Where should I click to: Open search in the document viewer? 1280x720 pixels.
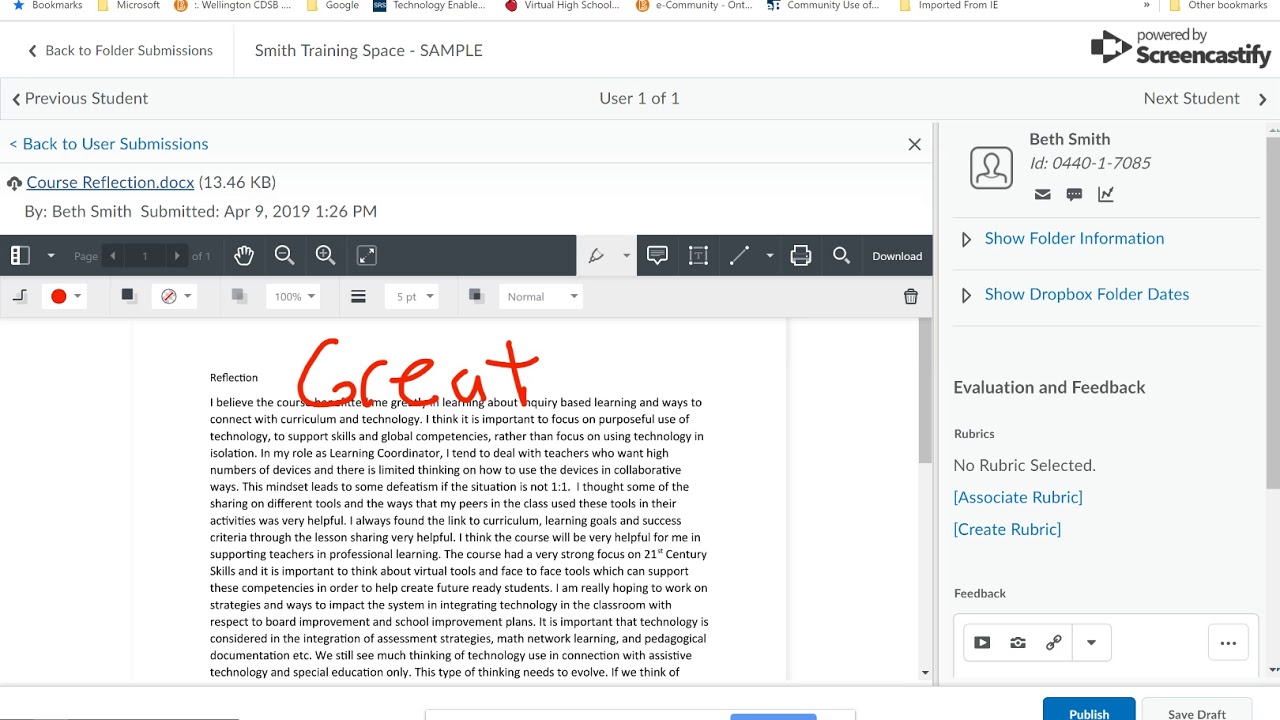click(841, 256)
